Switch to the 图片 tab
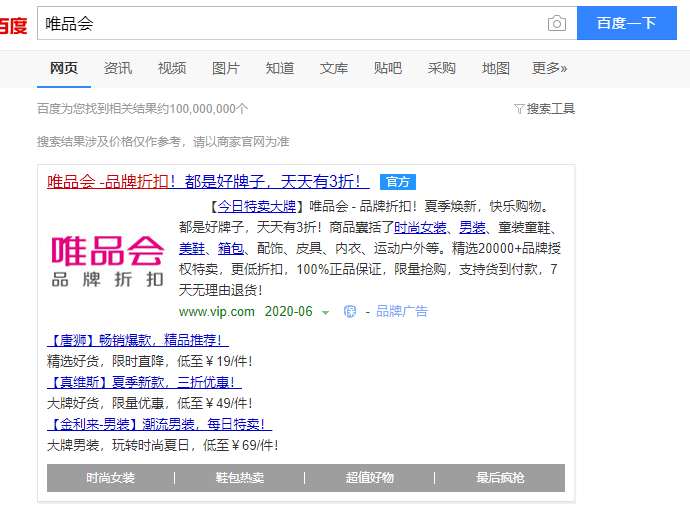The height and width of the screenshot is (508, 690). (x=226, y=69)
